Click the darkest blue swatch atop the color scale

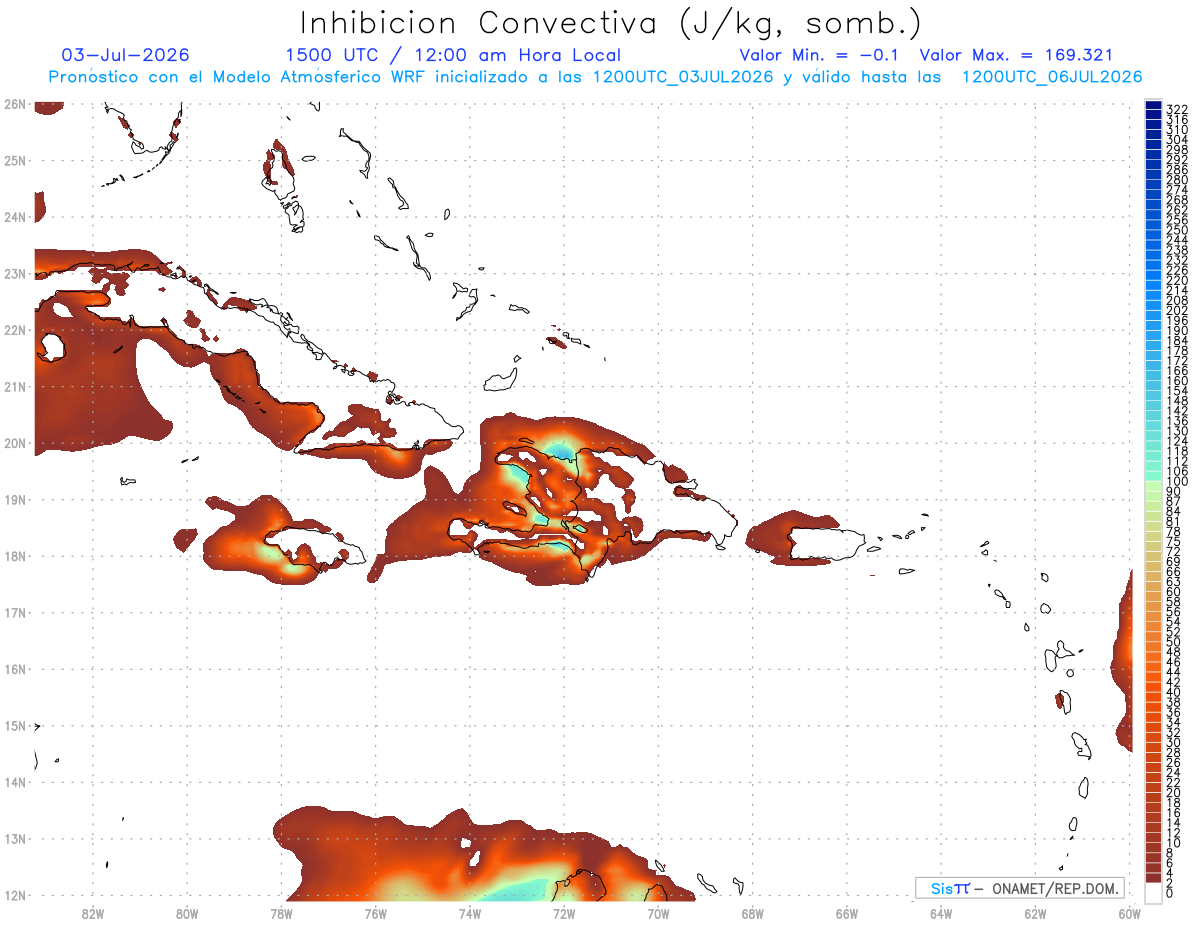(x=1154, y=106)
